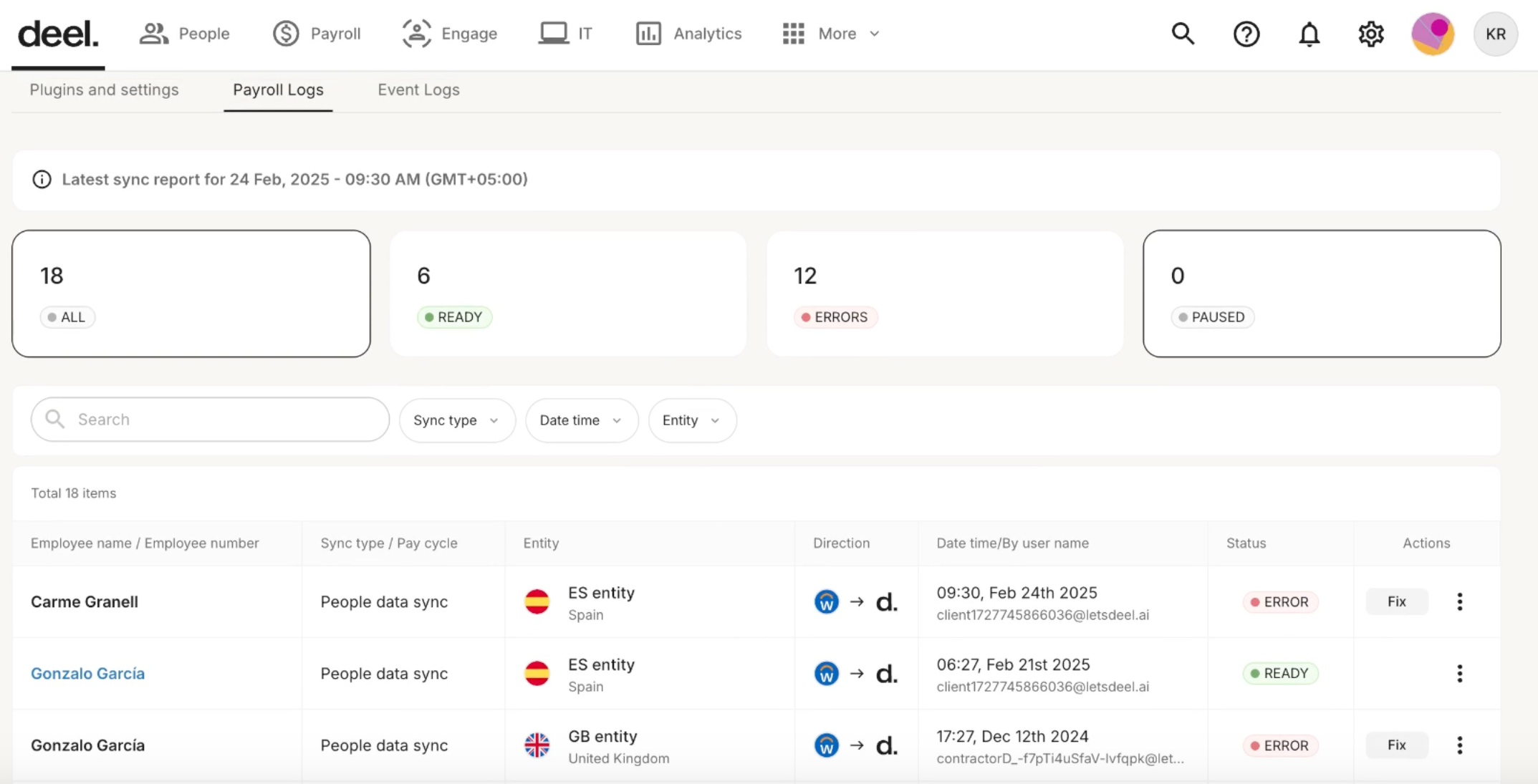Viewport: 1538px width, 784px height.
Task: Click the Date time/By user name header
Action: [1012, 543]
